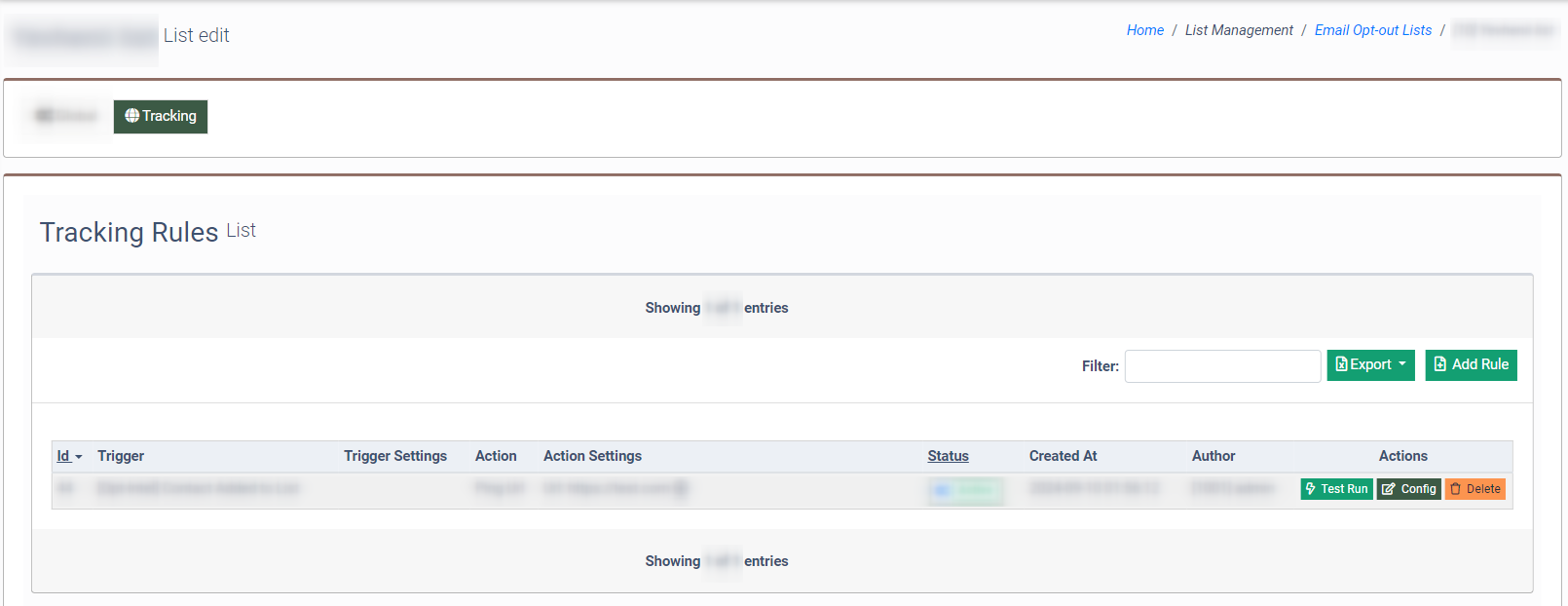Click the file-plus icon on Add Rule
The width and height of the screenshot is (1568, 606).
click(1439, 364)
